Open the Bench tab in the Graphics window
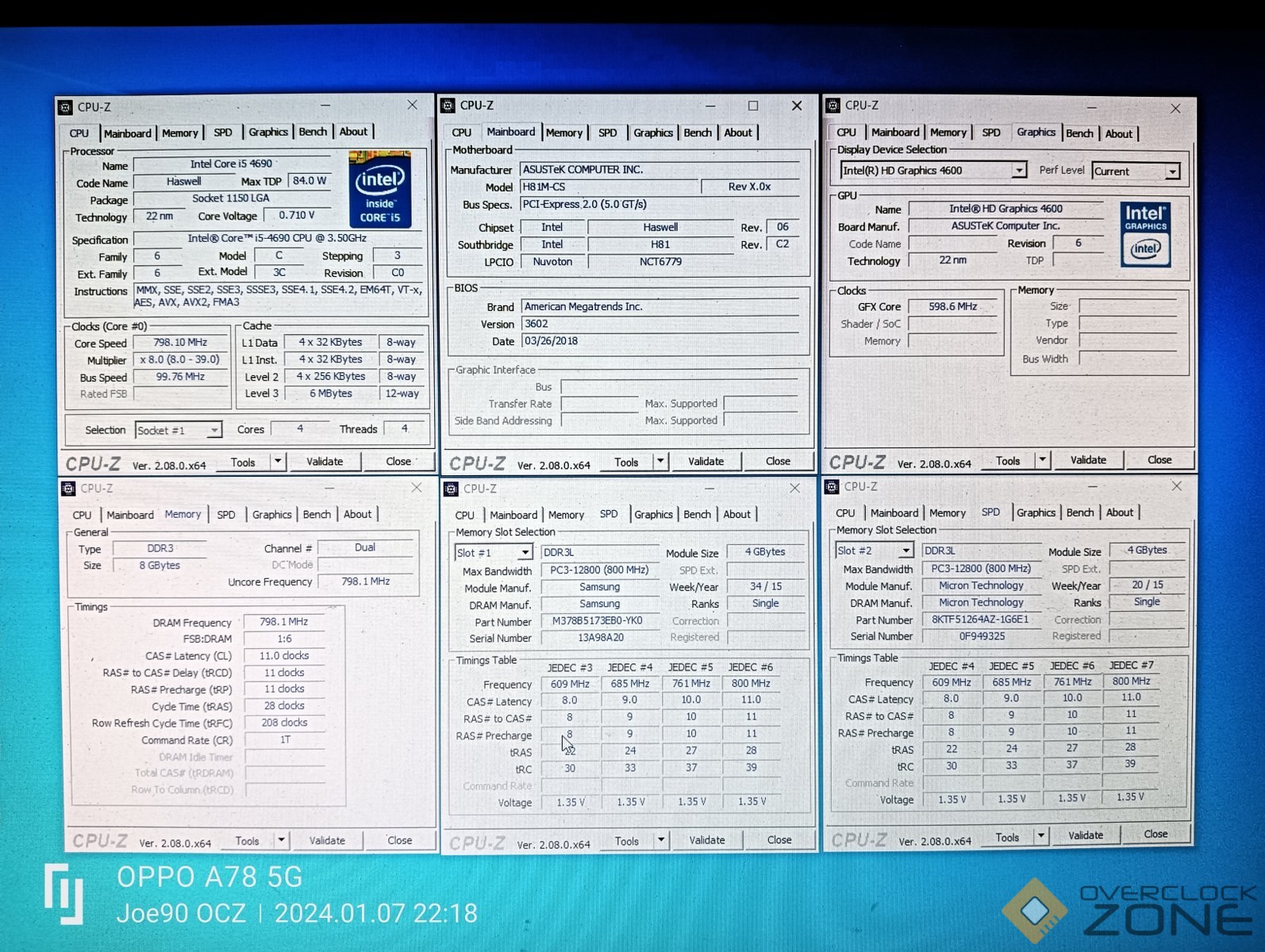Viewport: 1265px width, 952px height. [x=1079, y=133]
